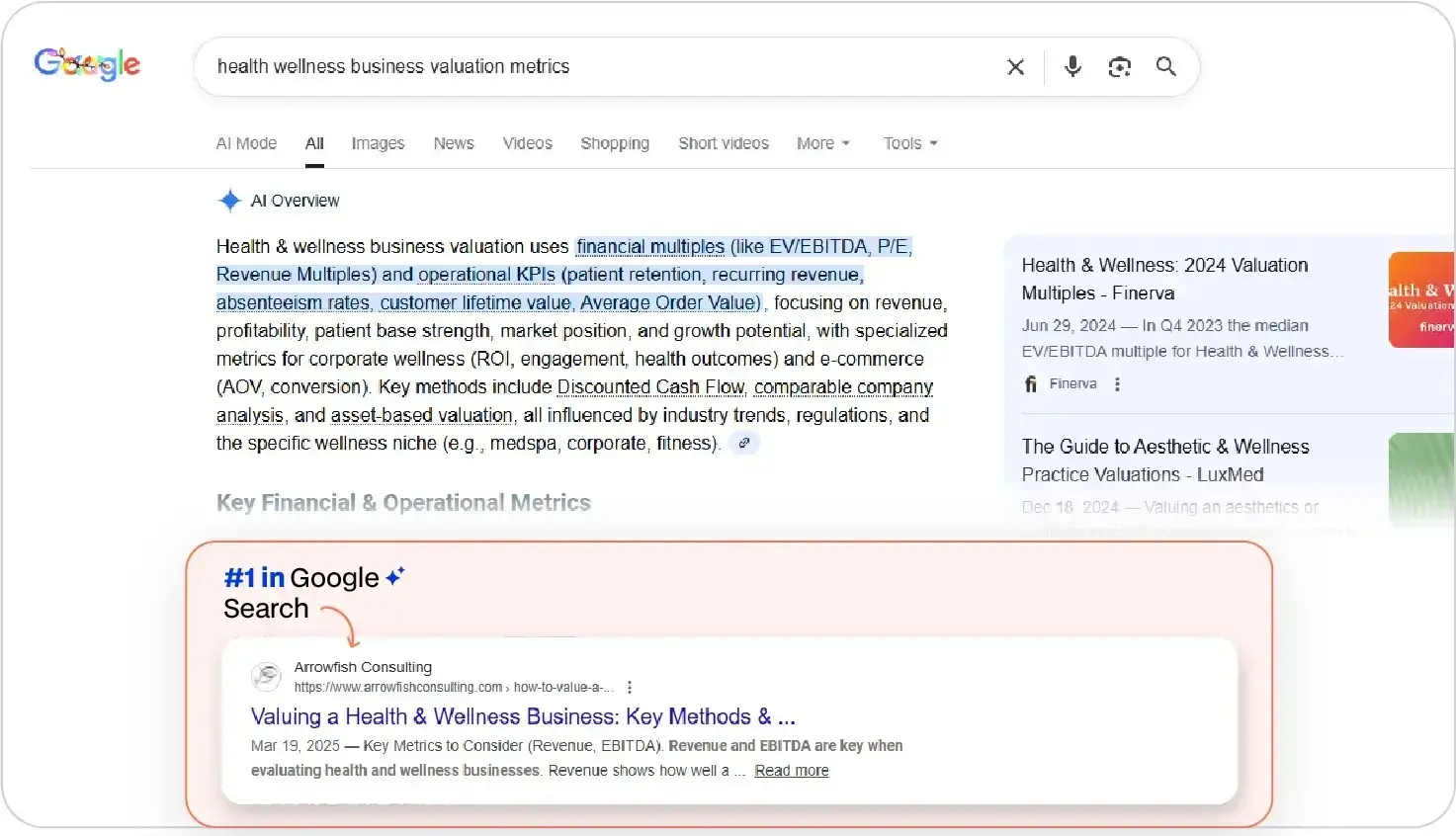The image size is (1456, 836).
Task: Switch to AI Mode
Action: pyautogui.click(x=246, y=143)
